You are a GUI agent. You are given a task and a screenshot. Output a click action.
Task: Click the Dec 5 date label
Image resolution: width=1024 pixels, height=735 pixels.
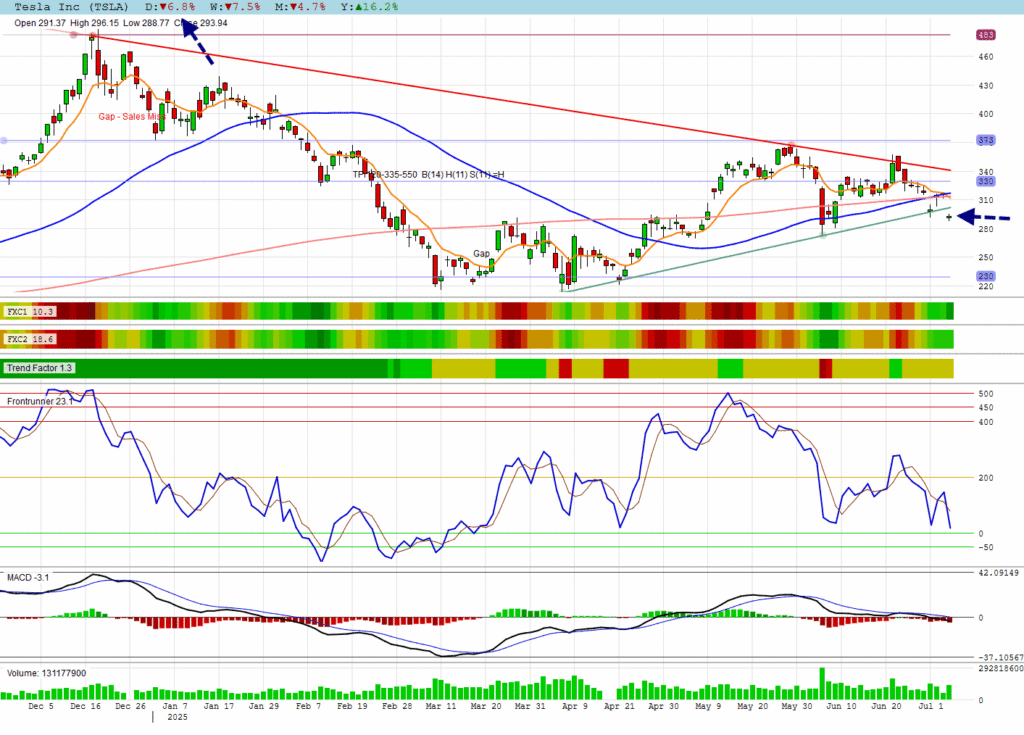41,706
